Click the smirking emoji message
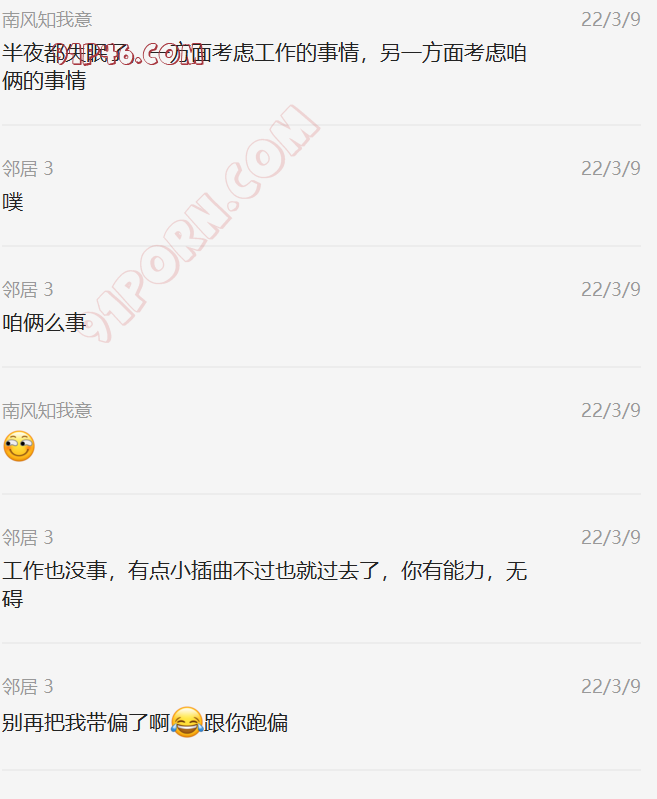The height and width of the screenshot is (799, 657). click(x=19, y=446)
